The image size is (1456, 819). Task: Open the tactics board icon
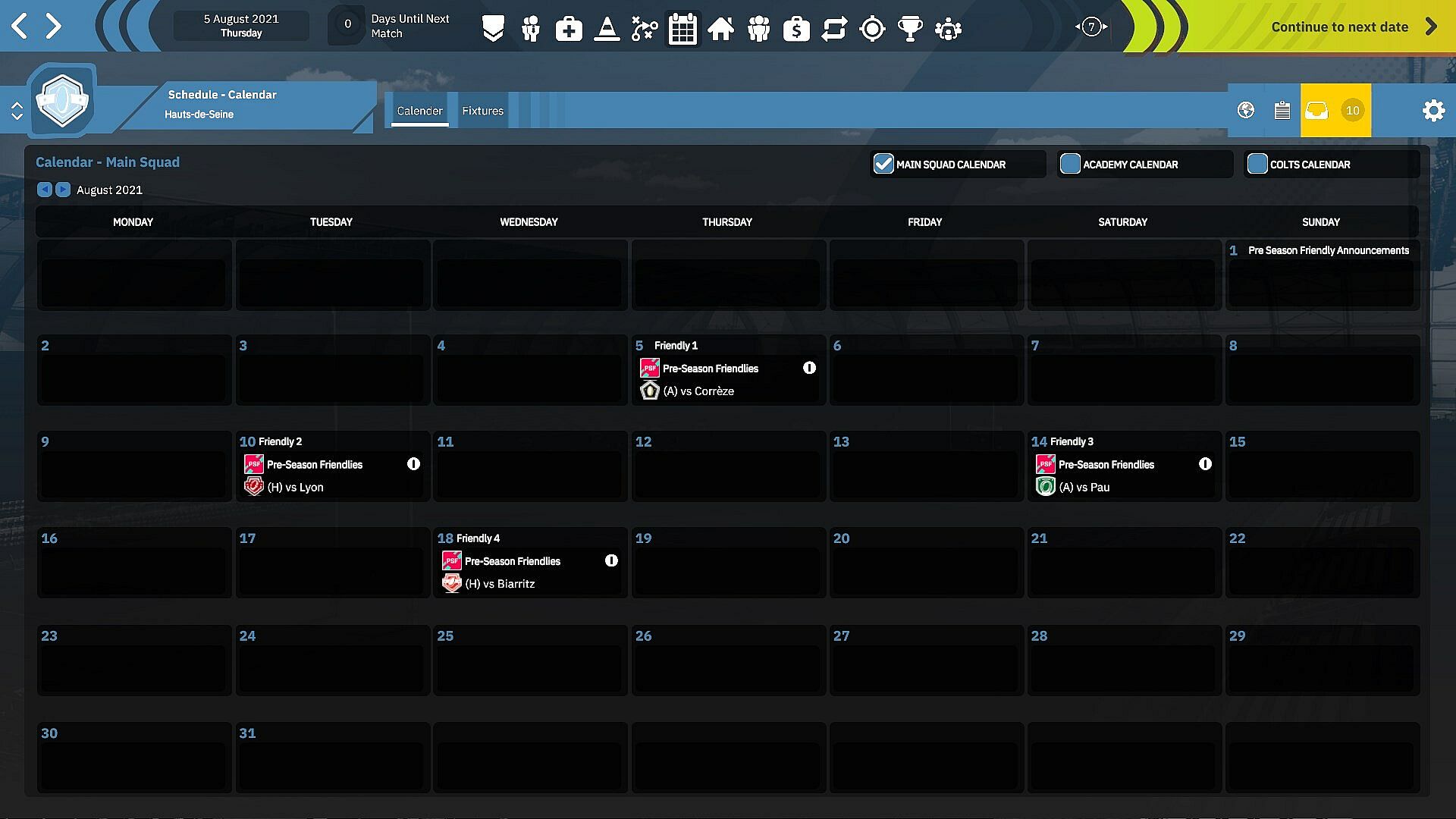tap(645, 29)
